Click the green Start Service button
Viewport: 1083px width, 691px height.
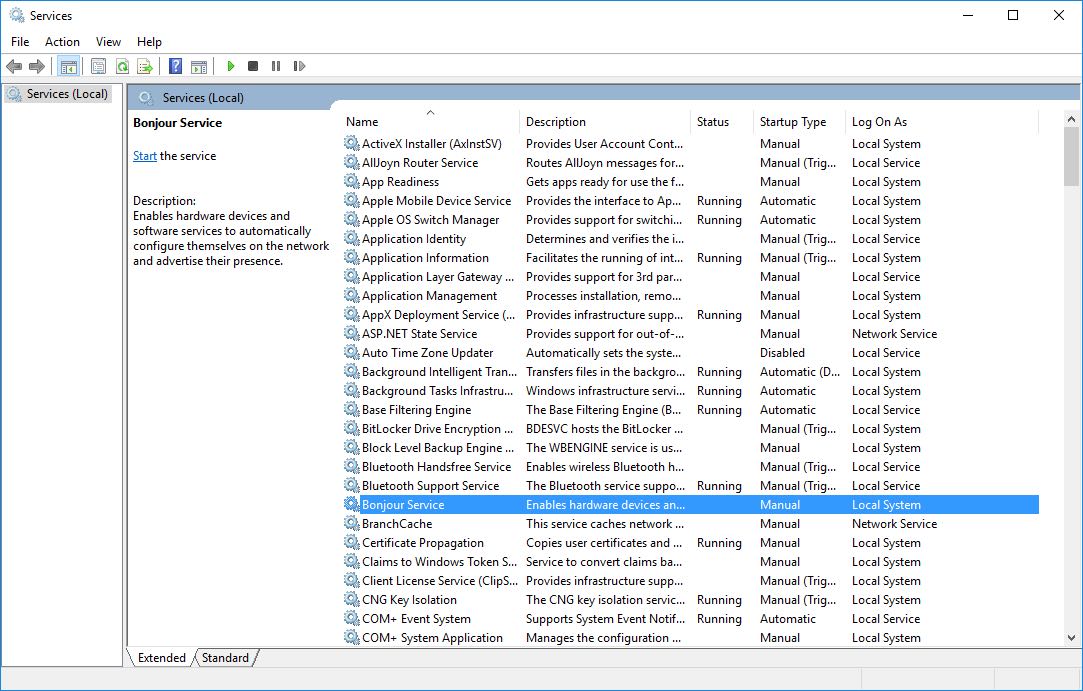(231, 66)
